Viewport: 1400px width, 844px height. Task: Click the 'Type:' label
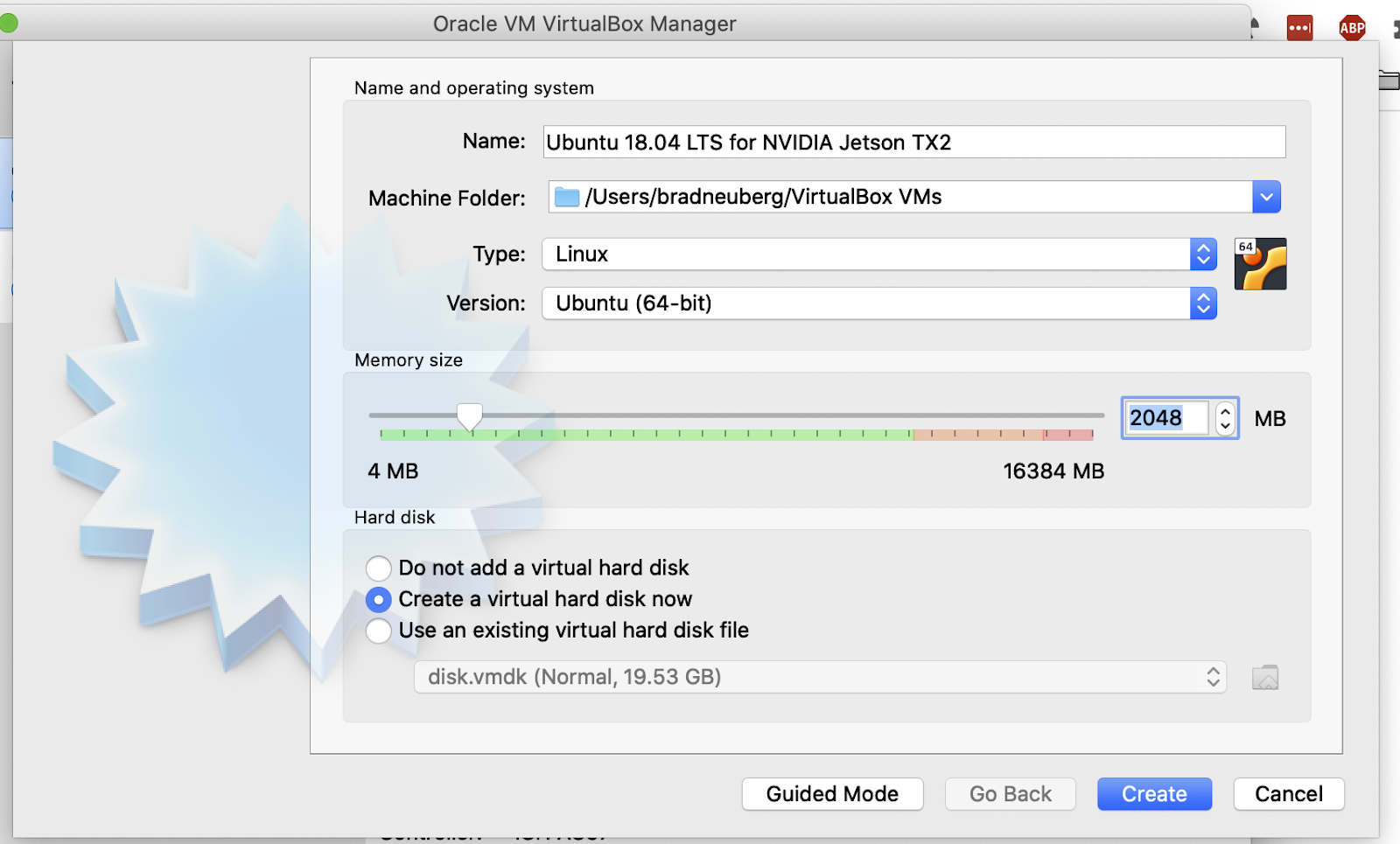[500, 255]
